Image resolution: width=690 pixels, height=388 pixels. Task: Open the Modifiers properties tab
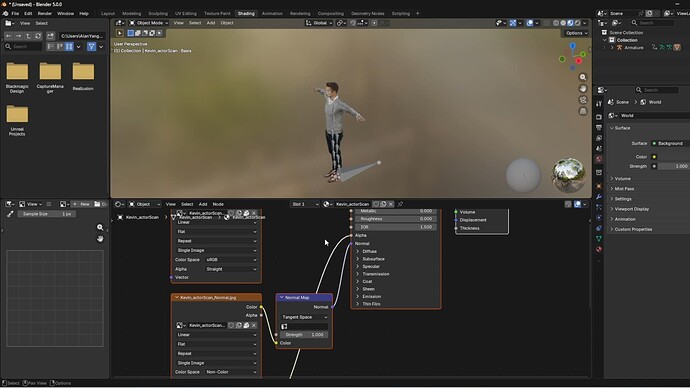tap(598, 196)
